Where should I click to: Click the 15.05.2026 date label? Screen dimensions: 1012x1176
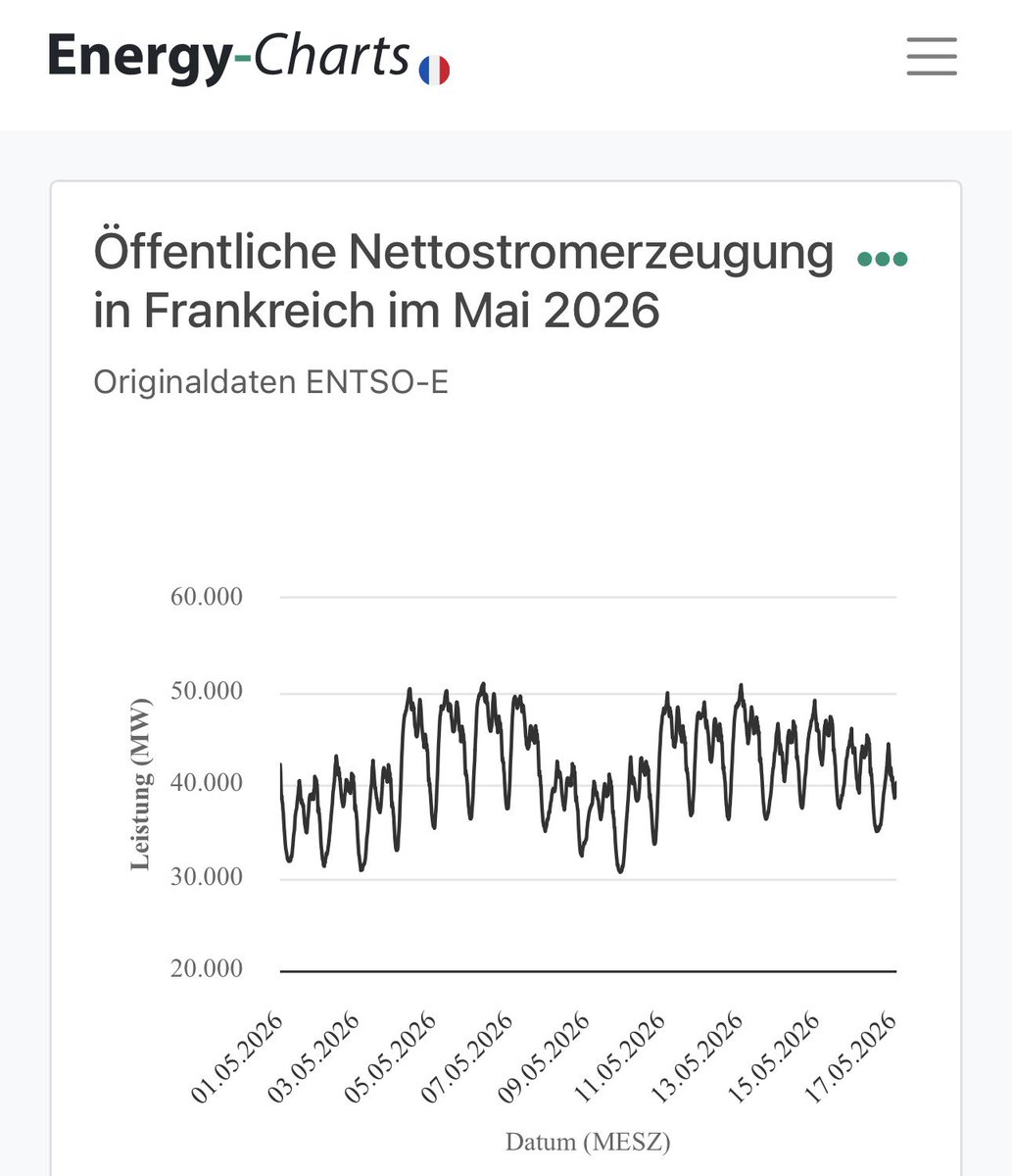coord(772,1058)
